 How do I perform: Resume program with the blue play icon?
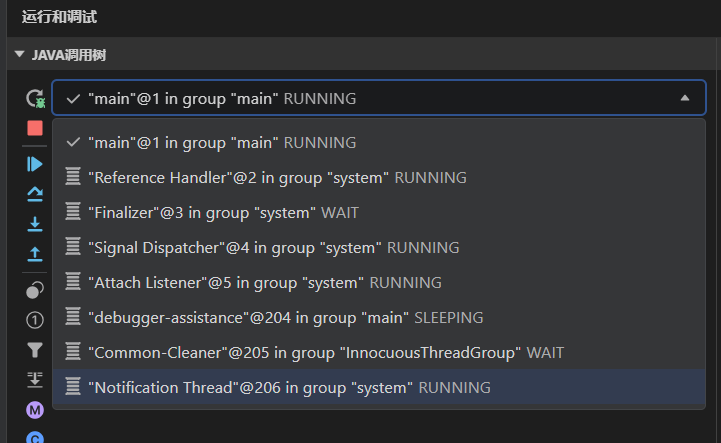click(x=35, y=164)
